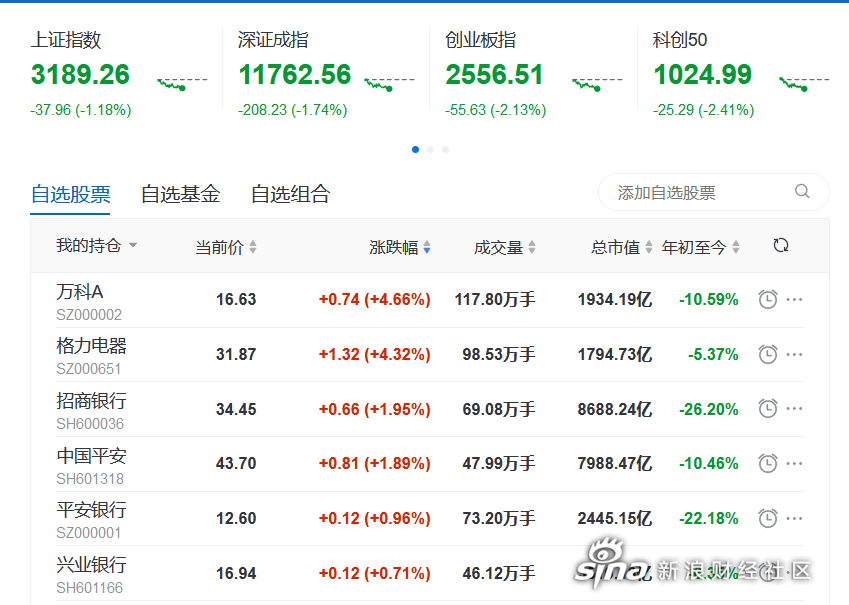Open 兴业银行 stock details
This screenshot has width=849, height=605.
click(91, 564)
